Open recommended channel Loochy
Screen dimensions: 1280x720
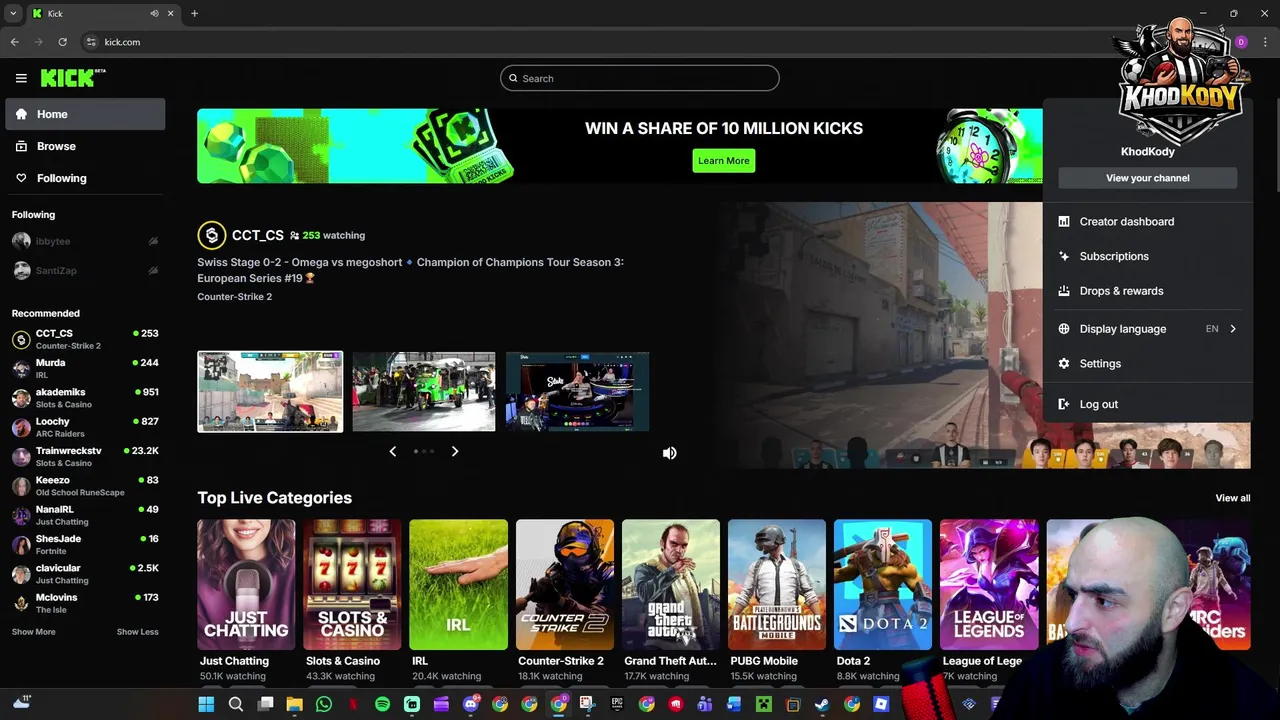coord(85,427)
